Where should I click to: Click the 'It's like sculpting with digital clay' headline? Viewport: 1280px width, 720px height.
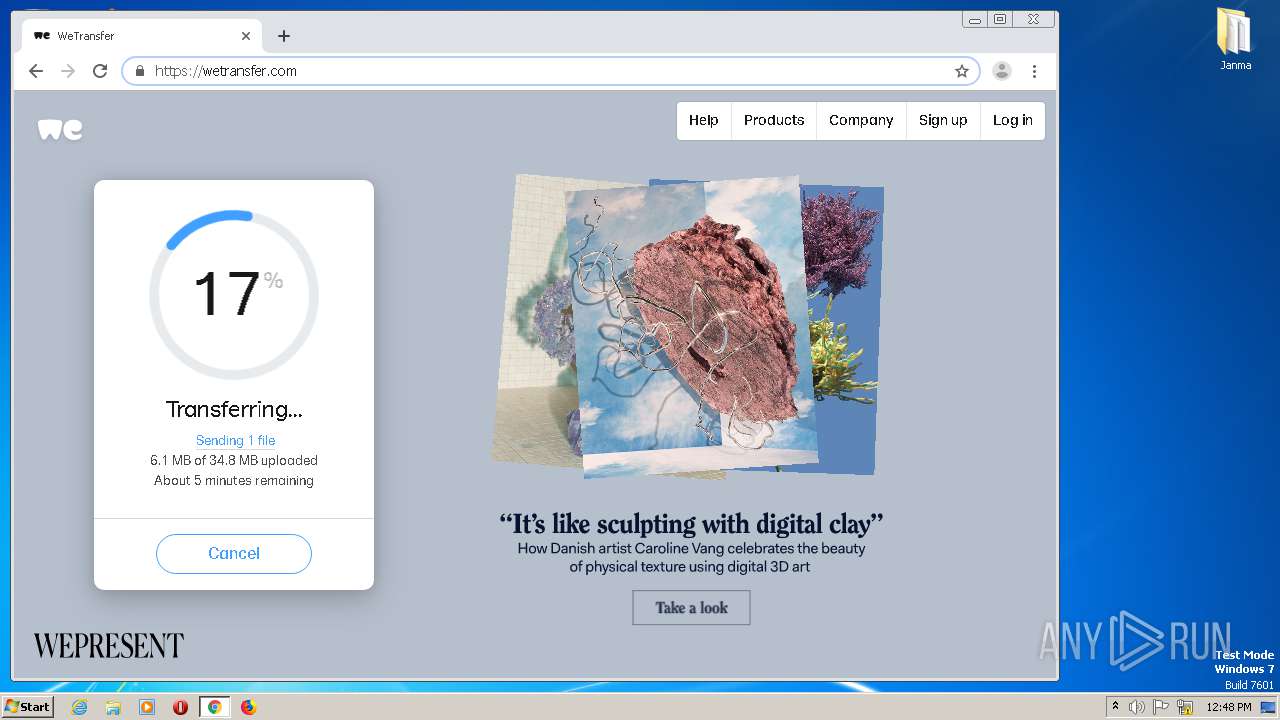(691, 523)
